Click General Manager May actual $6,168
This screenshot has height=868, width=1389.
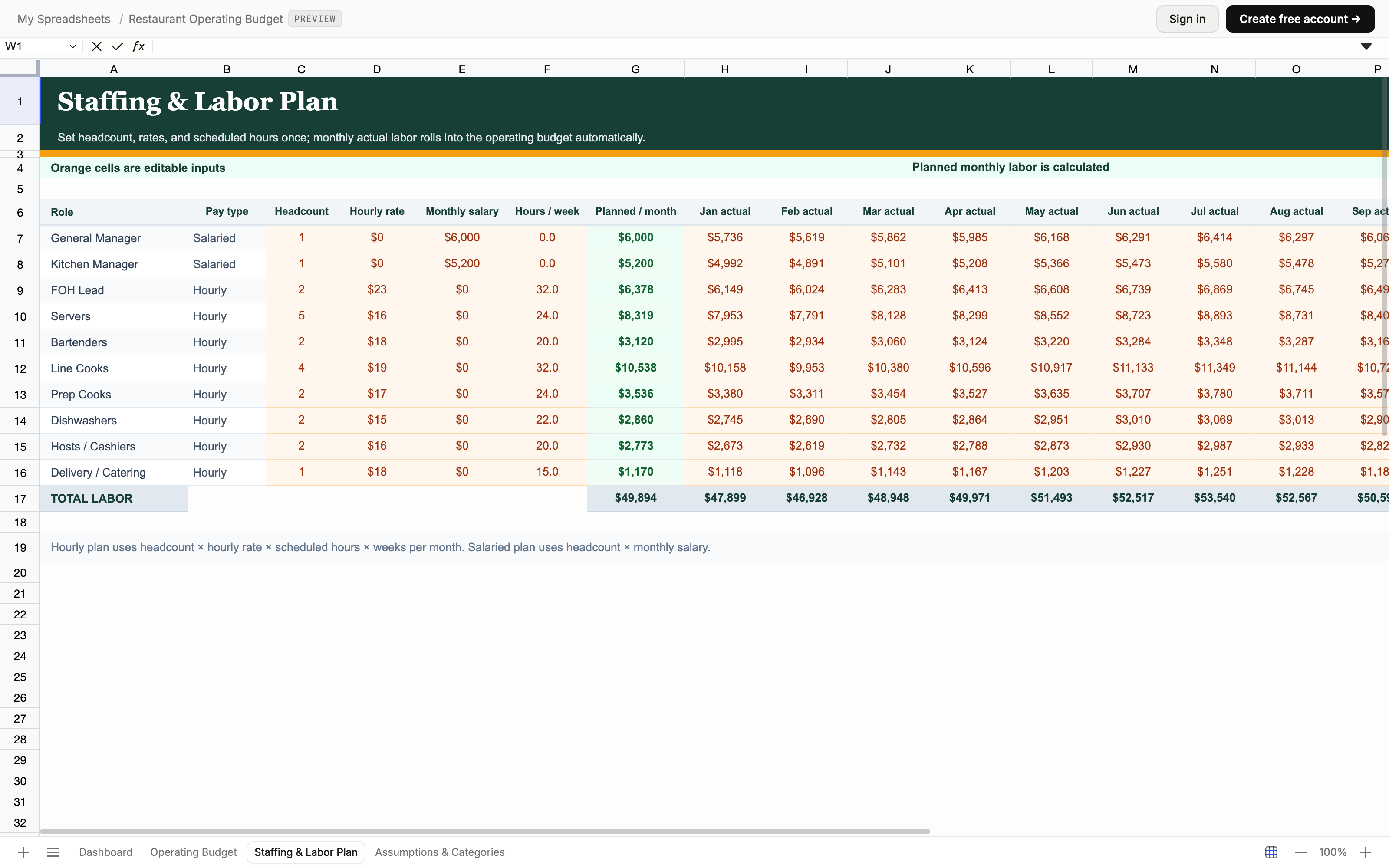pyautogui.click(x=1051, y=238)
